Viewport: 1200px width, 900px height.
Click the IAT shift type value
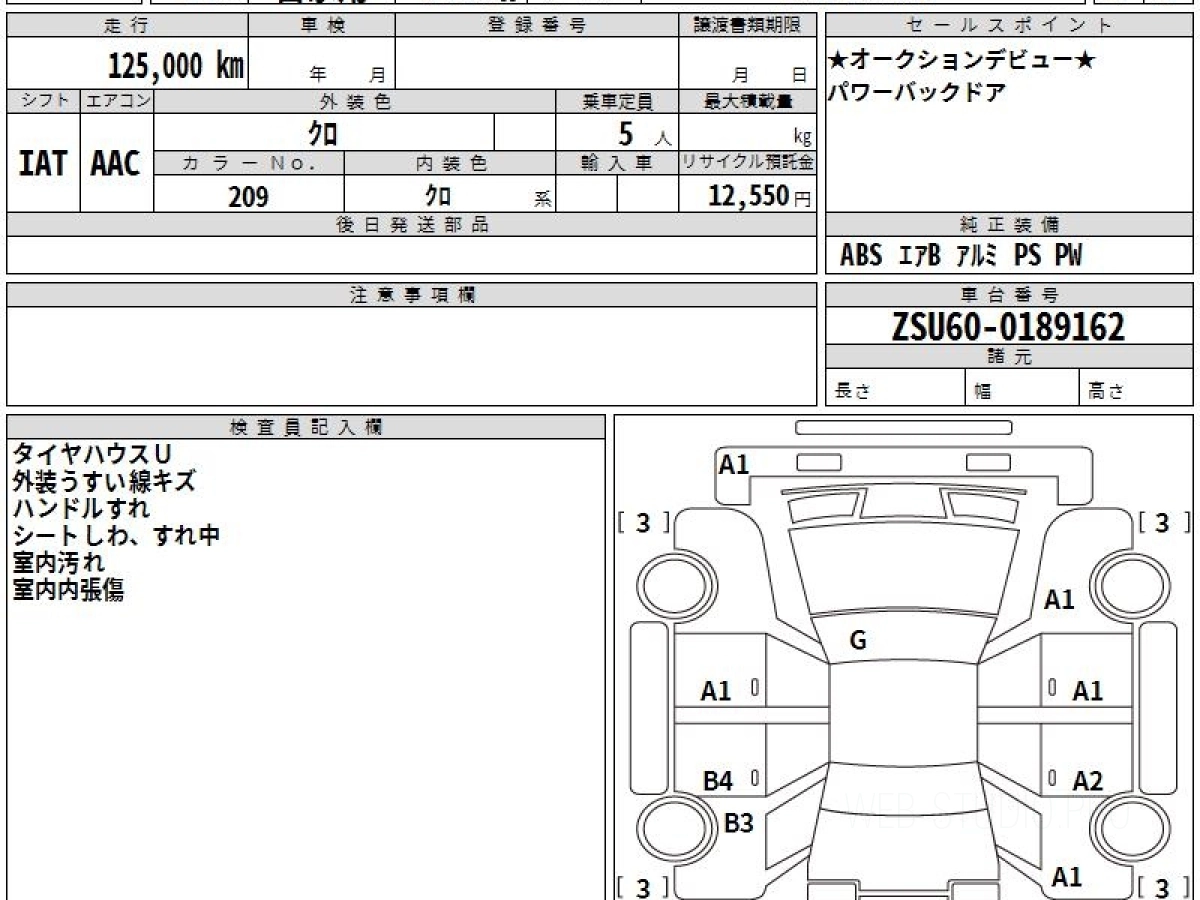(x=43, y=164)
